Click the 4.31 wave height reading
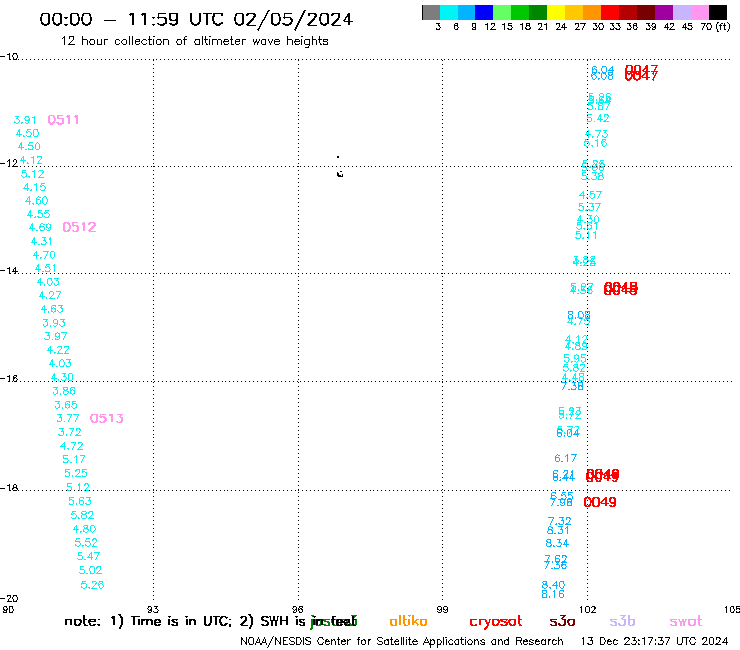Image resolution: width=740 pixels, height=650 pixels. (x=42, y=241)
